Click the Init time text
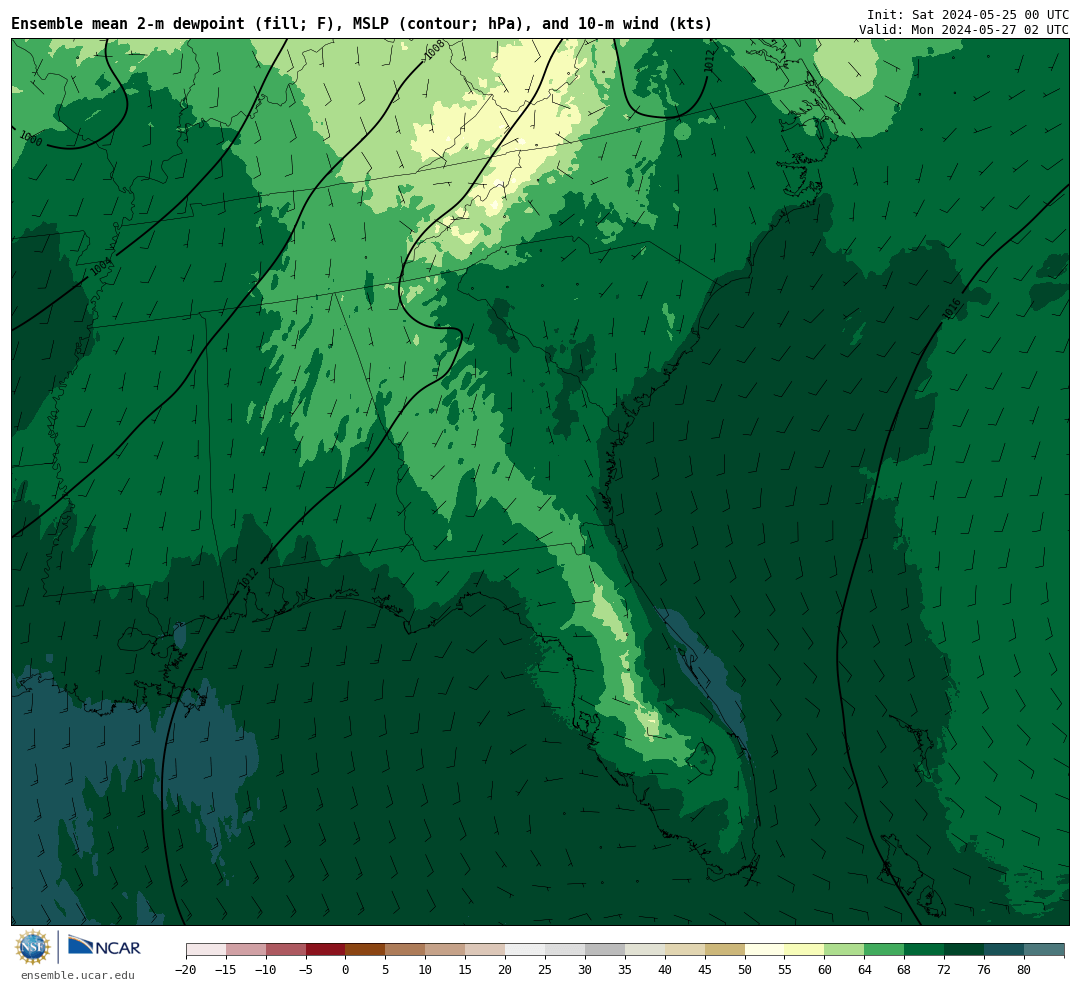 [x=968, y=14]
